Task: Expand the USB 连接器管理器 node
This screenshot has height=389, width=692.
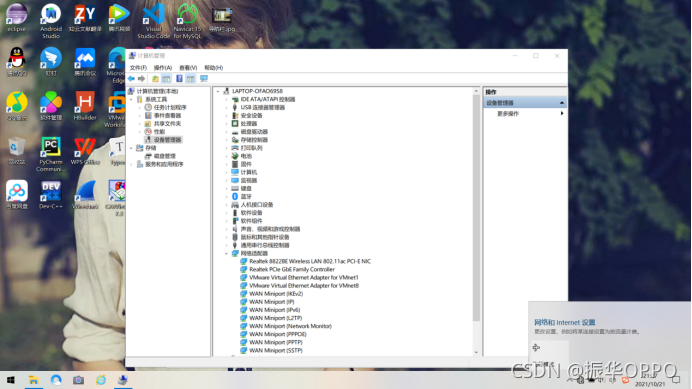Action: tap(227, 107)
